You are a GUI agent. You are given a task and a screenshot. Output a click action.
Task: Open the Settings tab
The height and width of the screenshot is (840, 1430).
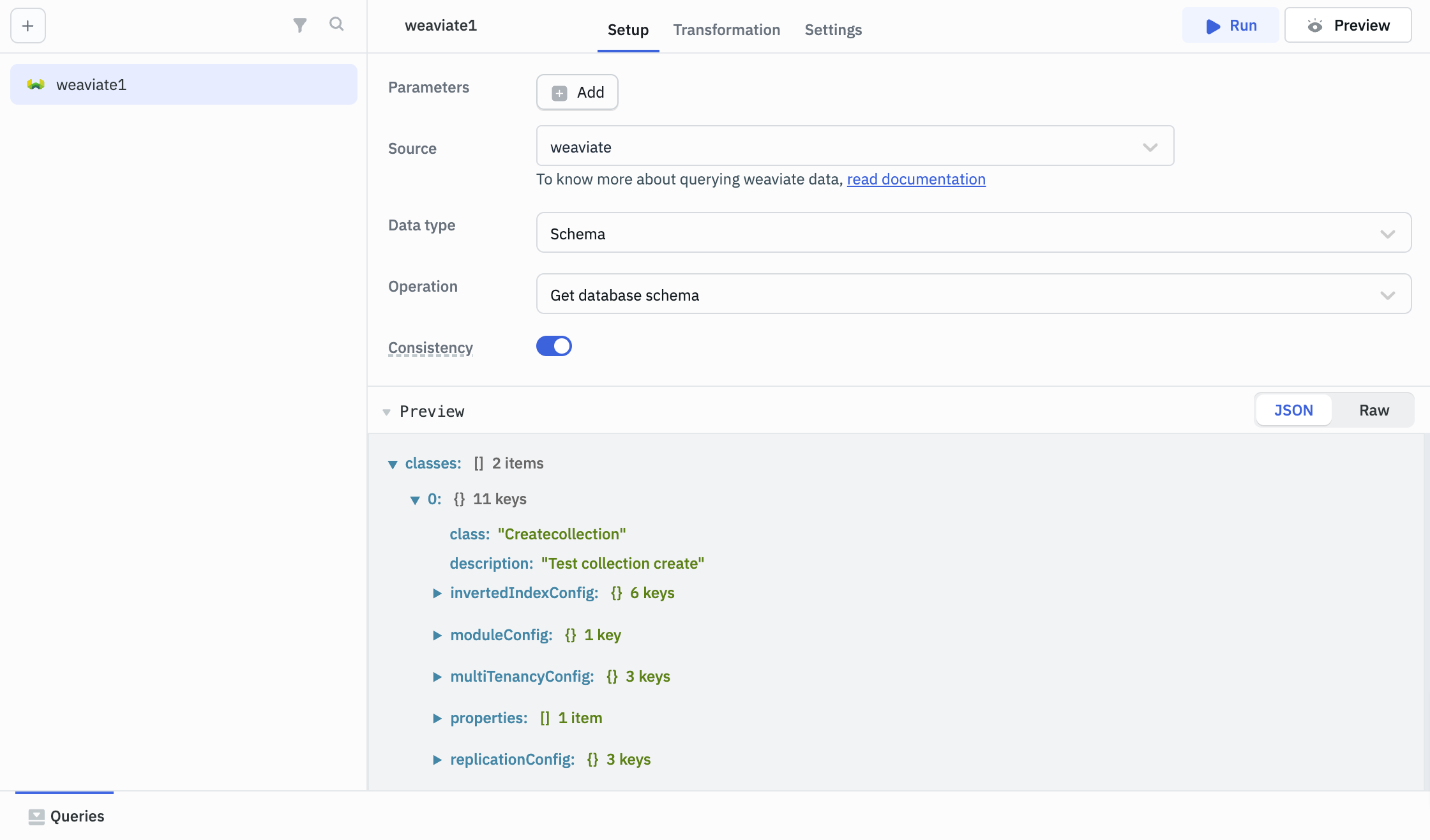[832, 29]
